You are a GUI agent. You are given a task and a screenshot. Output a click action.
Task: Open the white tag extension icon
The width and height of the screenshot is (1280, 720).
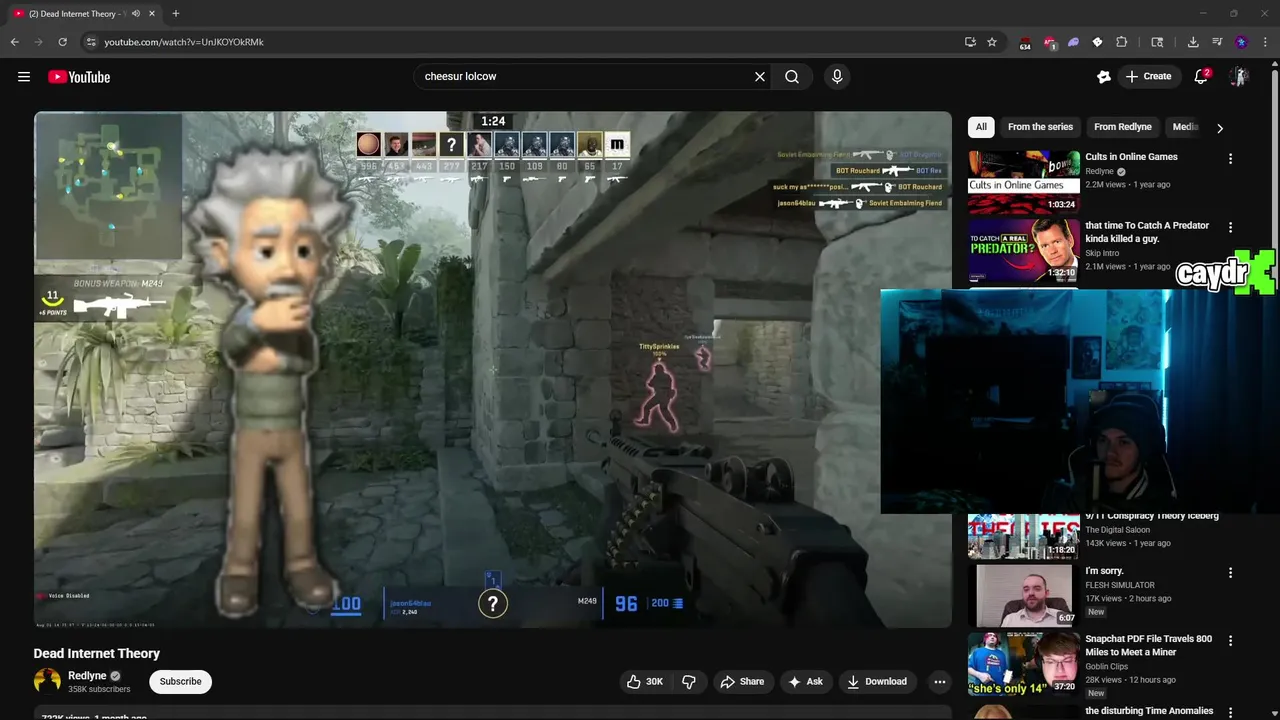tap(1097, 42)
